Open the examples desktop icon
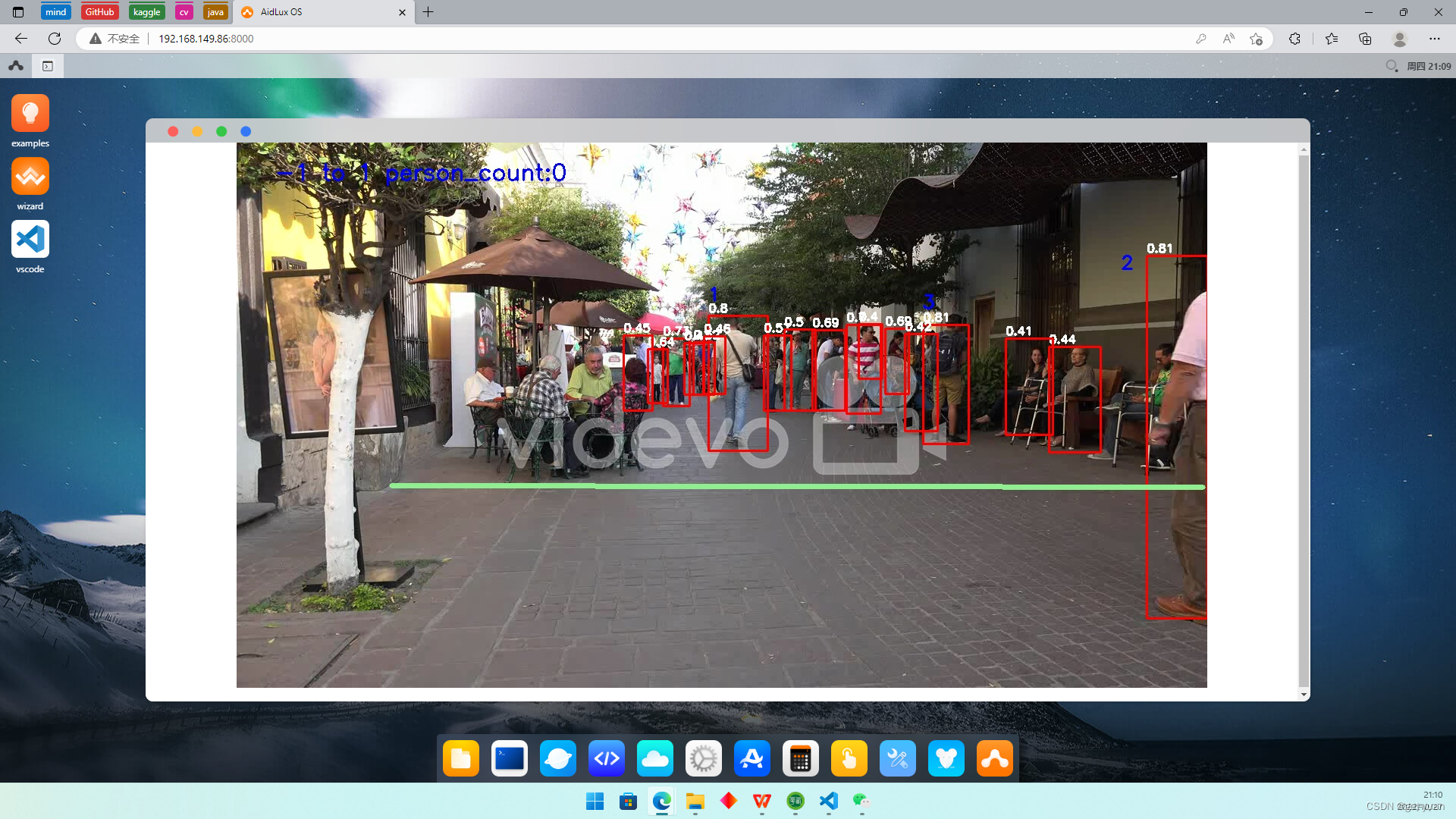This screenshot has width=1456, height=819. click(30, 114)
